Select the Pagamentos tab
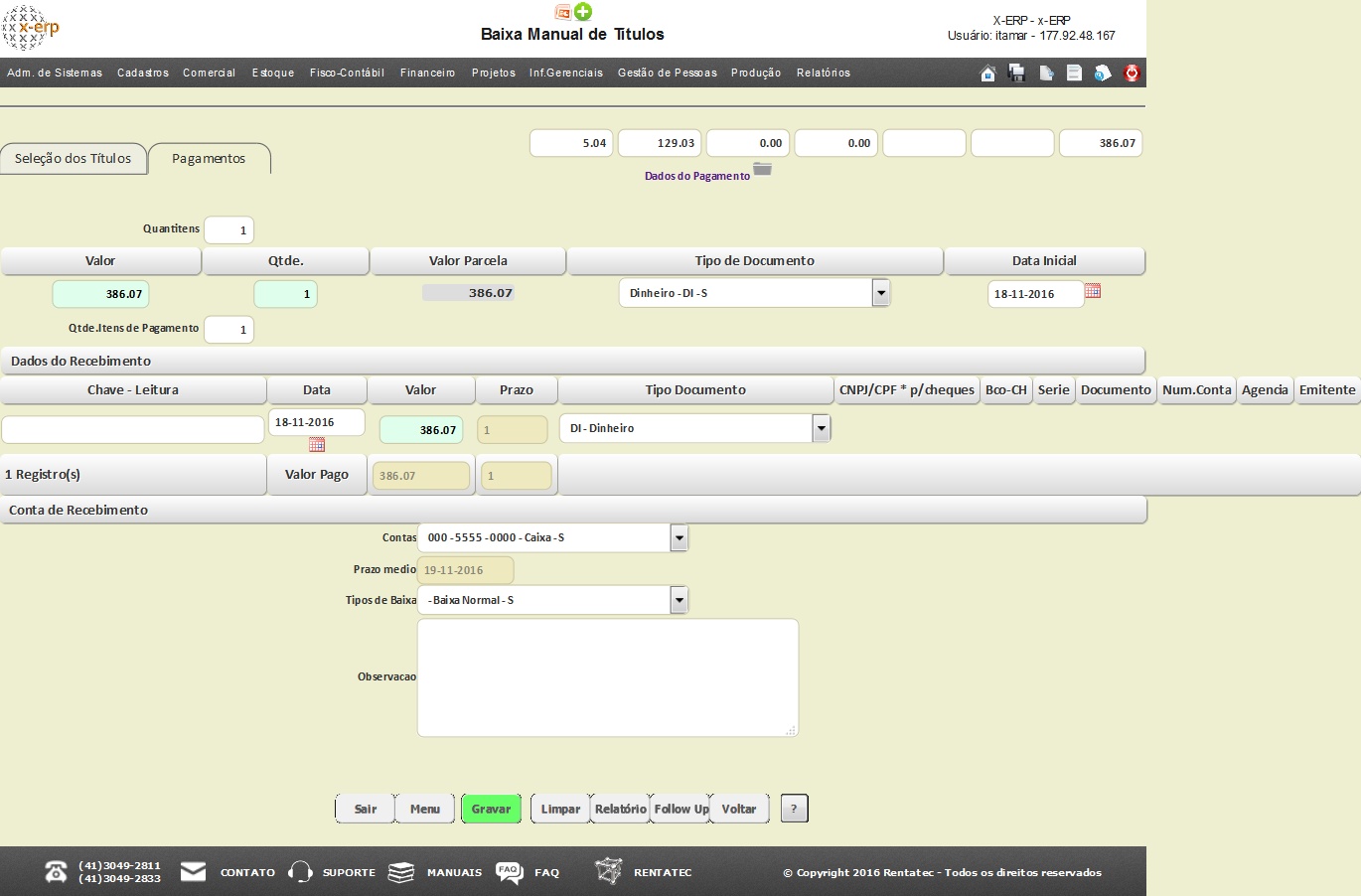This screenshot has width=1361, height=896. click(209, 158)
